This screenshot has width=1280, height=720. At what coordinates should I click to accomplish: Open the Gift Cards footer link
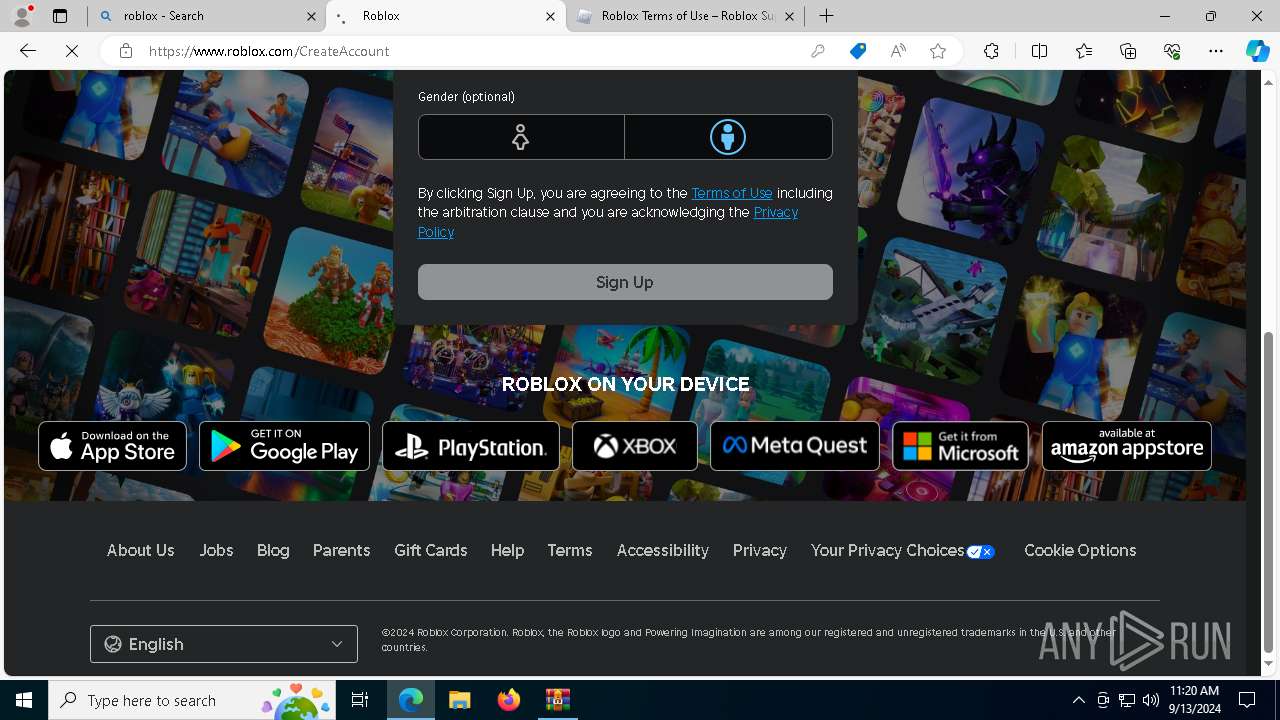(x=430, y=551)
